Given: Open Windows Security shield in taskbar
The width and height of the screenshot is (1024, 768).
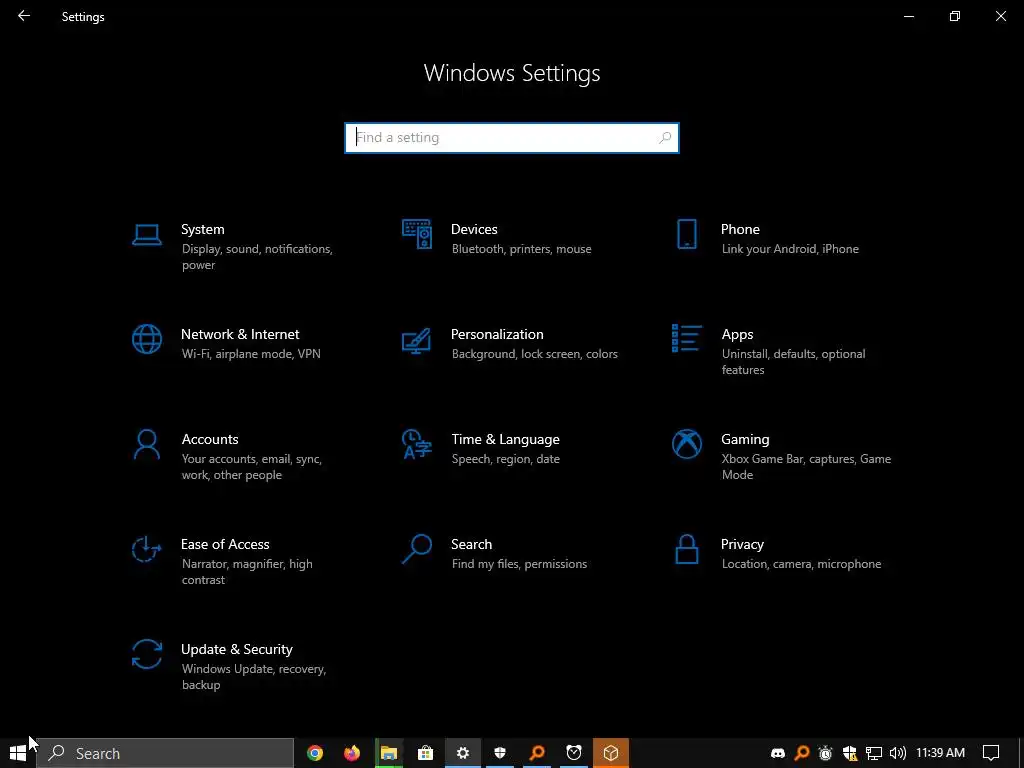Looking at the screenshot, I should click(500, 753).
